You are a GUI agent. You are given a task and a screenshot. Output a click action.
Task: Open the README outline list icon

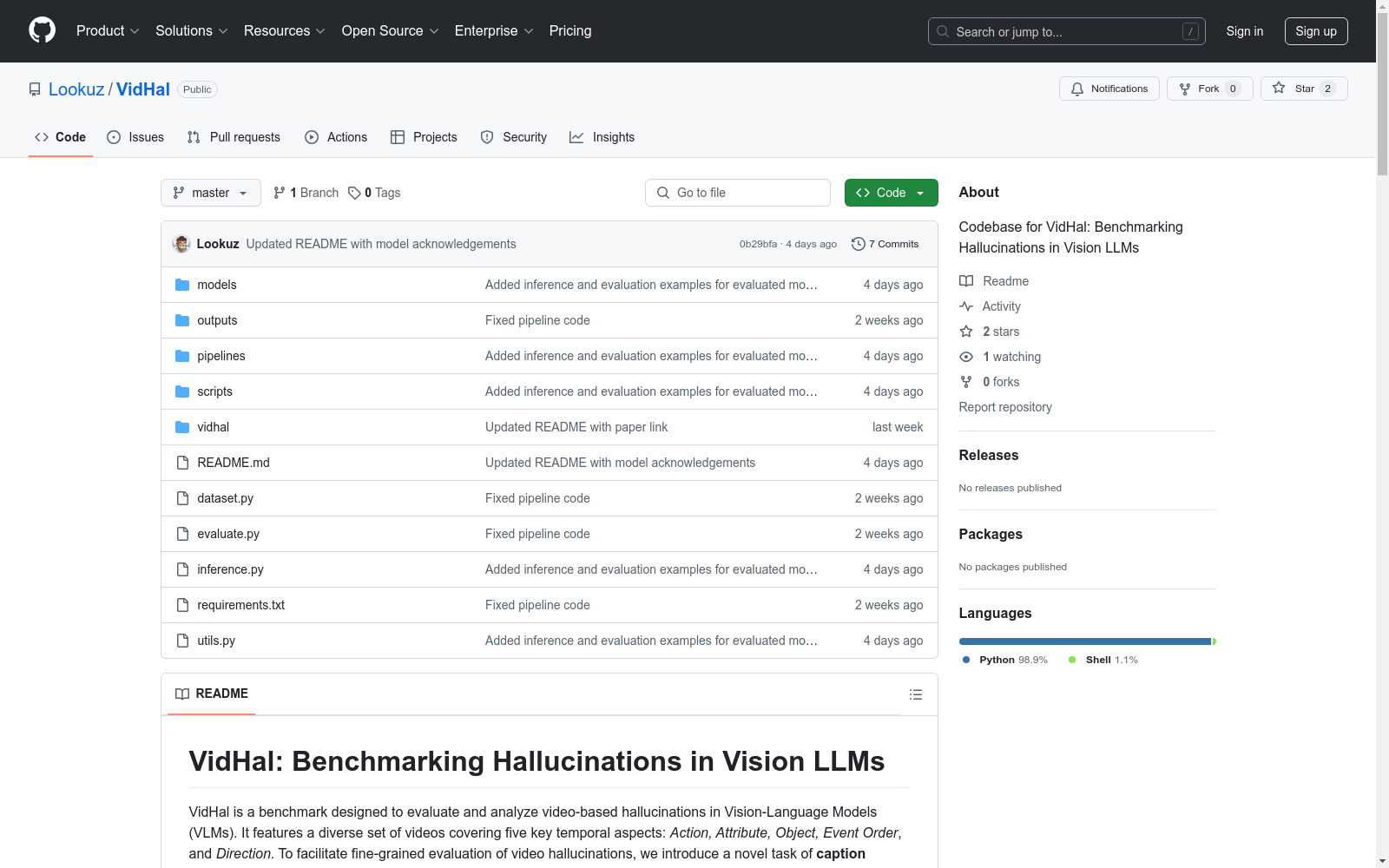click(x=915, y=694)
